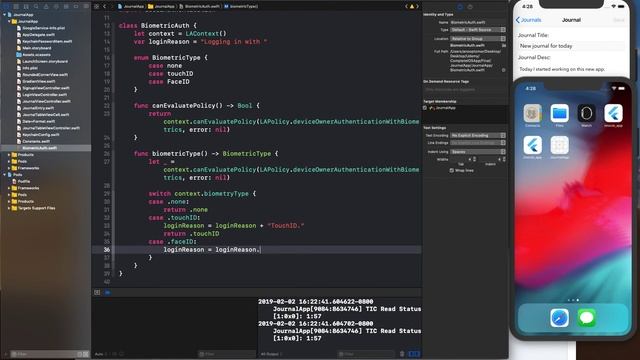Click the recent files icon in navigator filter bar
Image resolution: width=640 pixels, height=360 pixels.
pos(80,354)
